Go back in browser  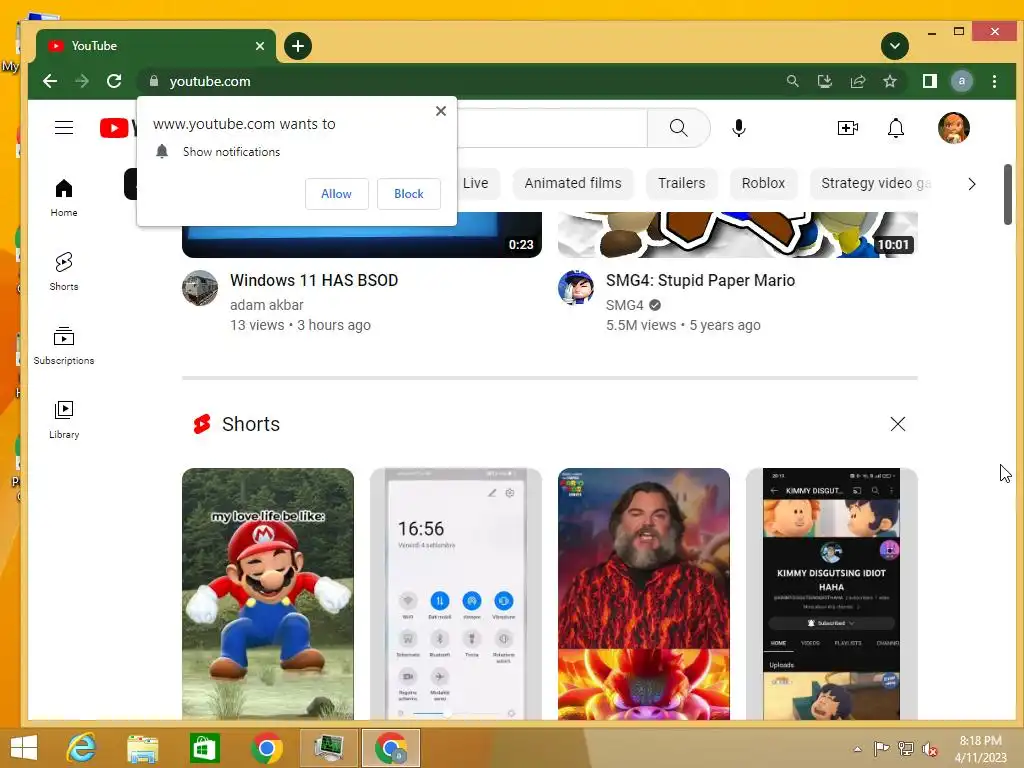(50, 81)
